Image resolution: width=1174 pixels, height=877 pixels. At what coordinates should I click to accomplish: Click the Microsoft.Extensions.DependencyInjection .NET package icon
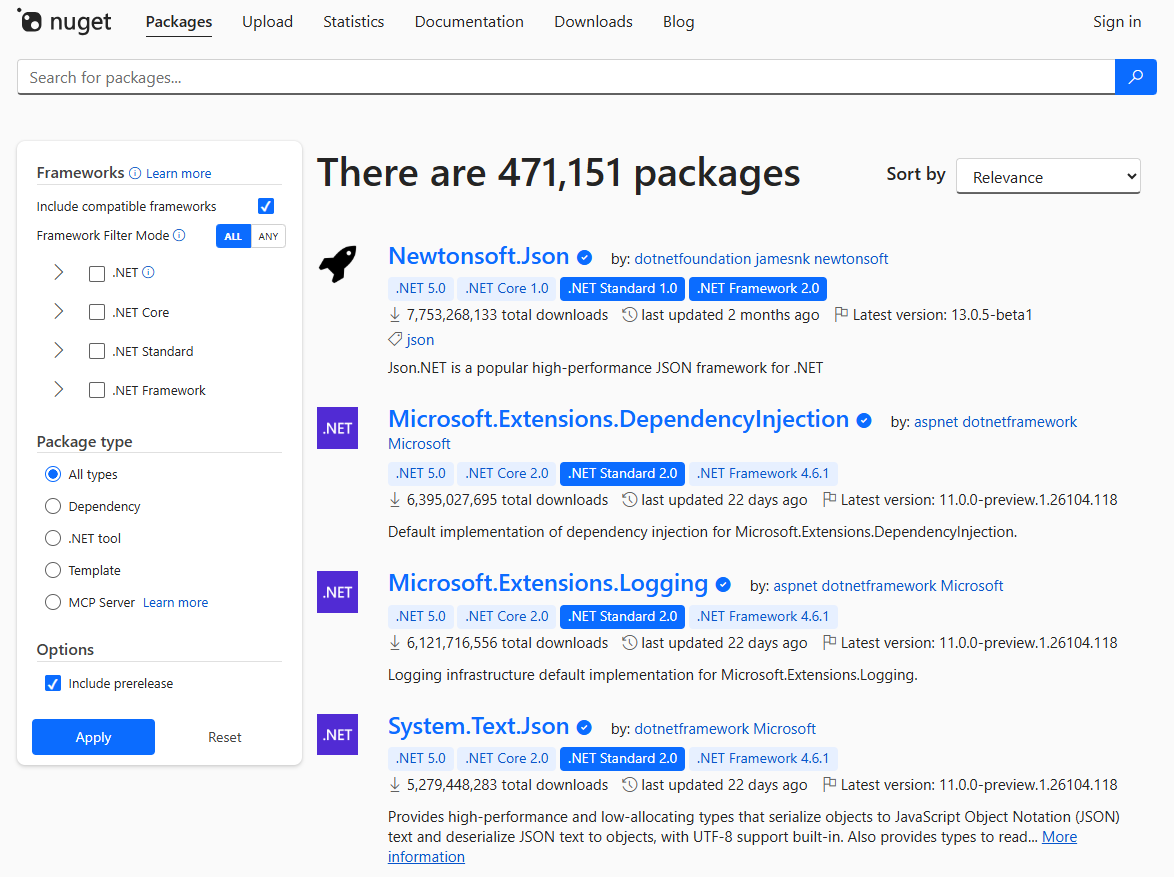coord(338,428)
